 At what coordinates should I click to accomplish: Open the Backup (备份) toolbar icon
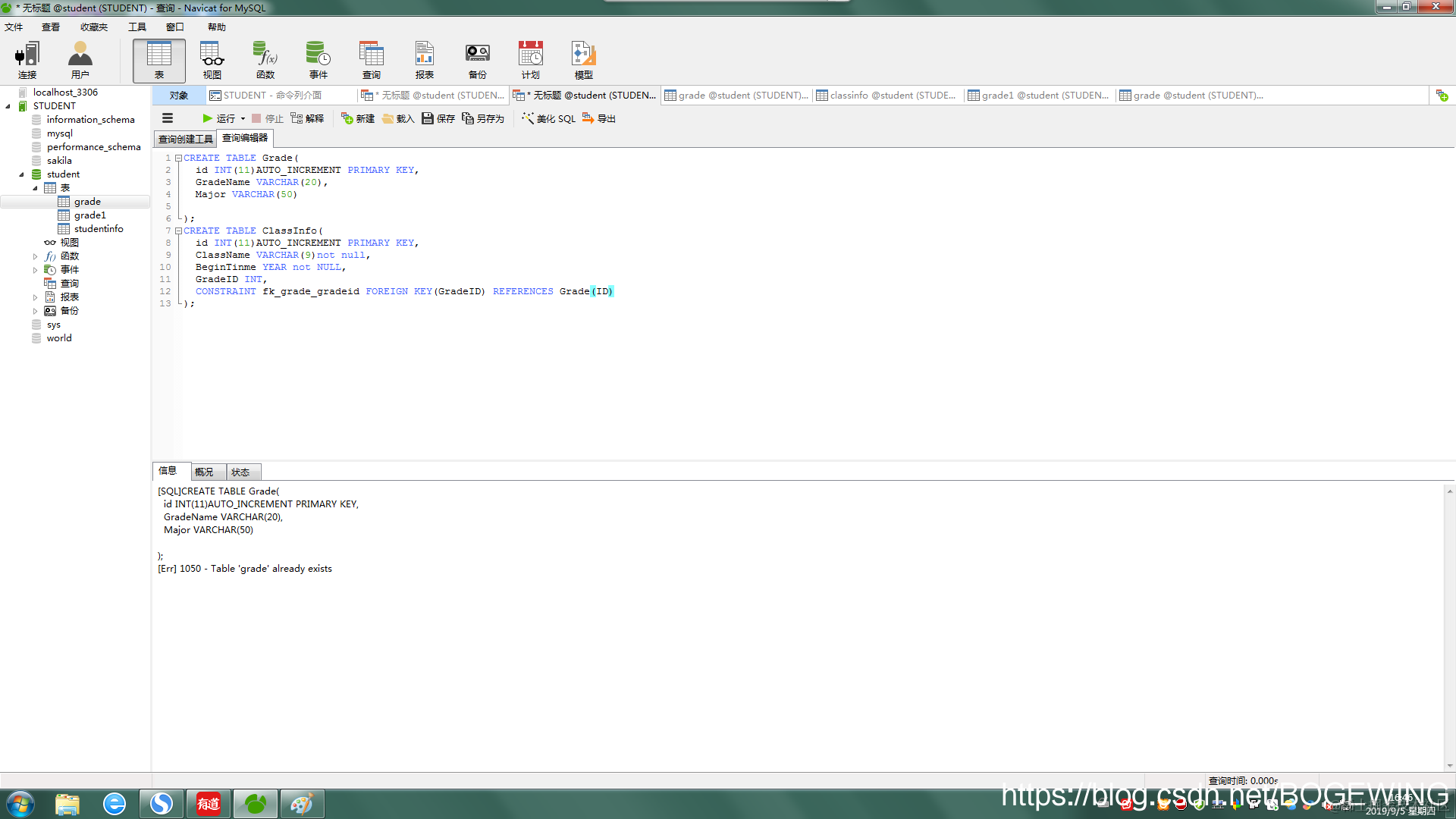477,60
